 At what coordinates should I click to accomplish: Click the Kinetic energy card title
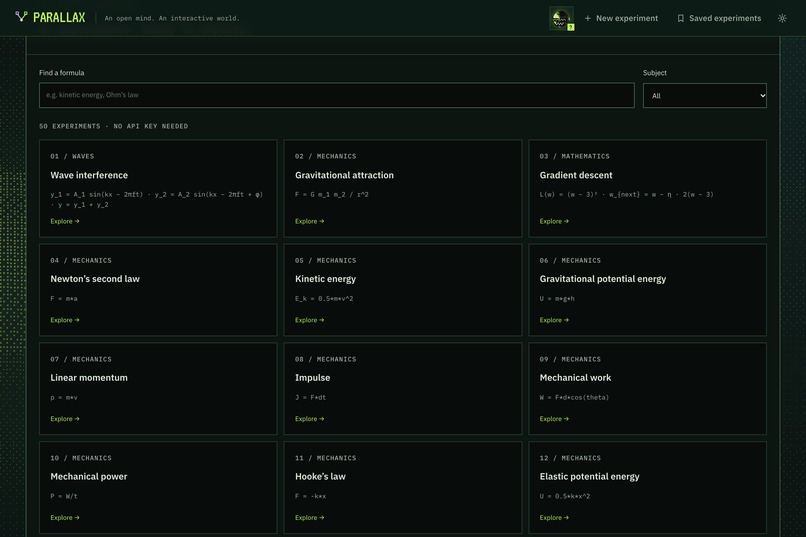click(x=325, y=279)
